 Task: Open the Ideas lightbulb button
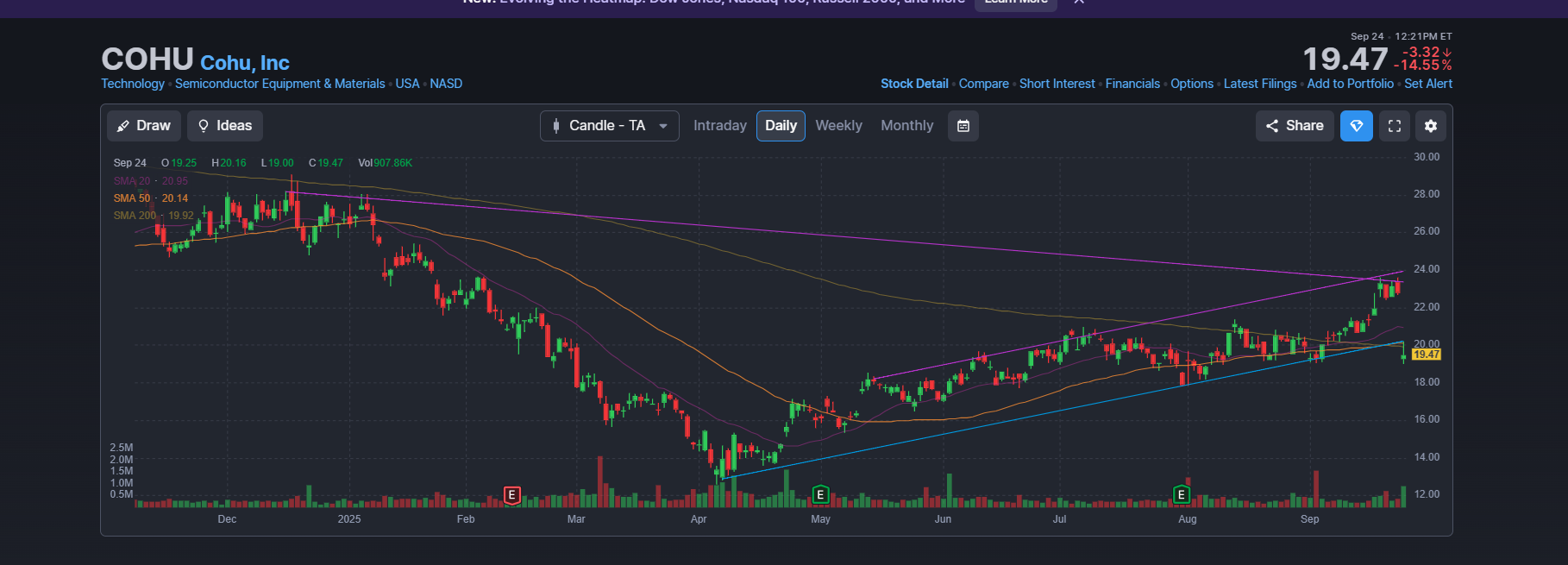[225, 126]
